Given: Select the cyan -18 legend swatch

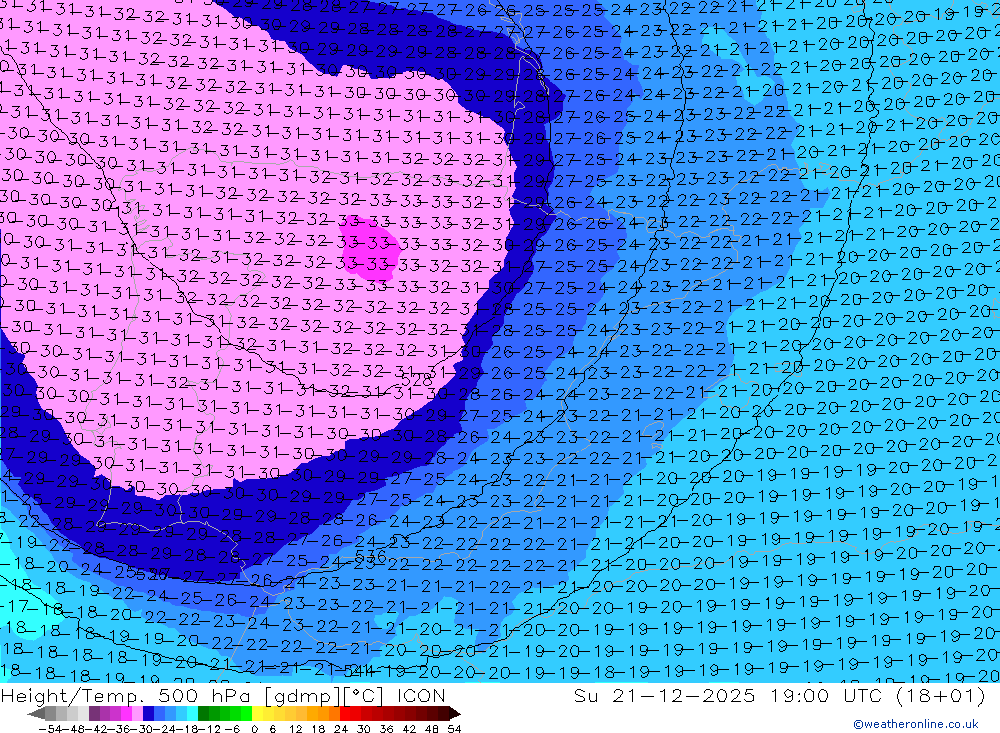Looking at the screenshot, I should coord(192,713).
